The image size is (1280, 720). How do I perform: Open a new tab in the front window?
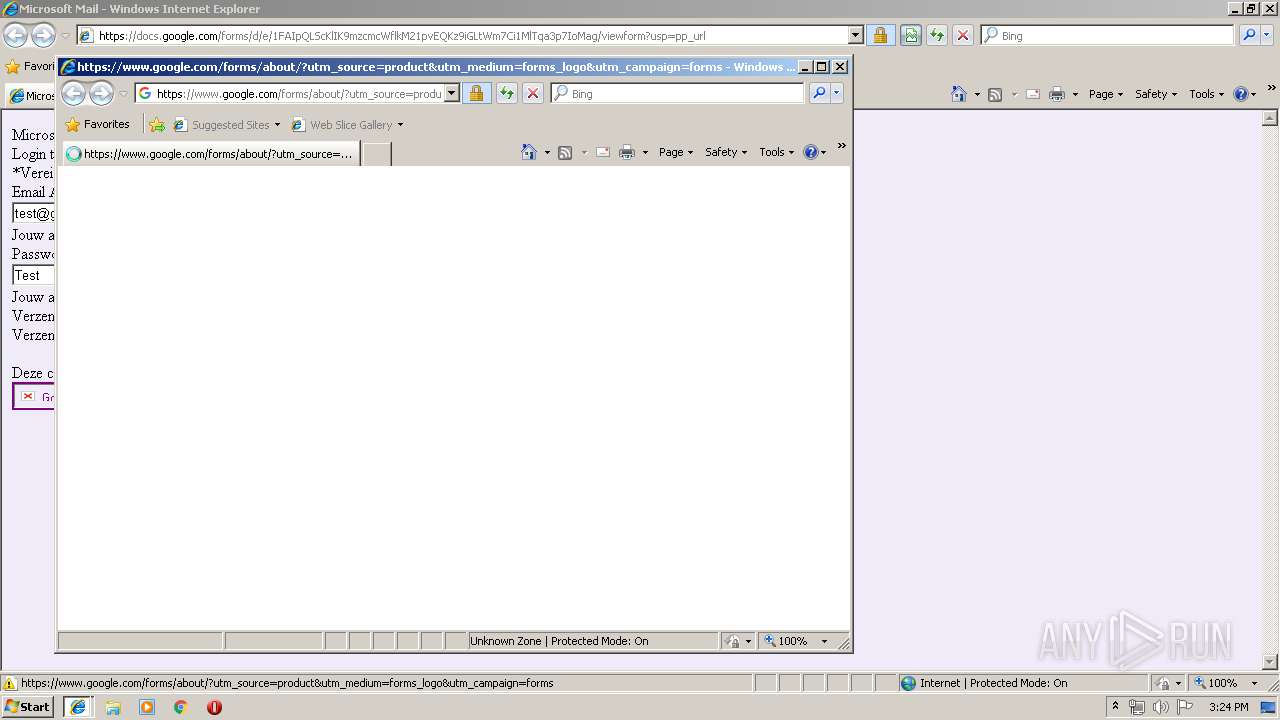tap(376, 154)
